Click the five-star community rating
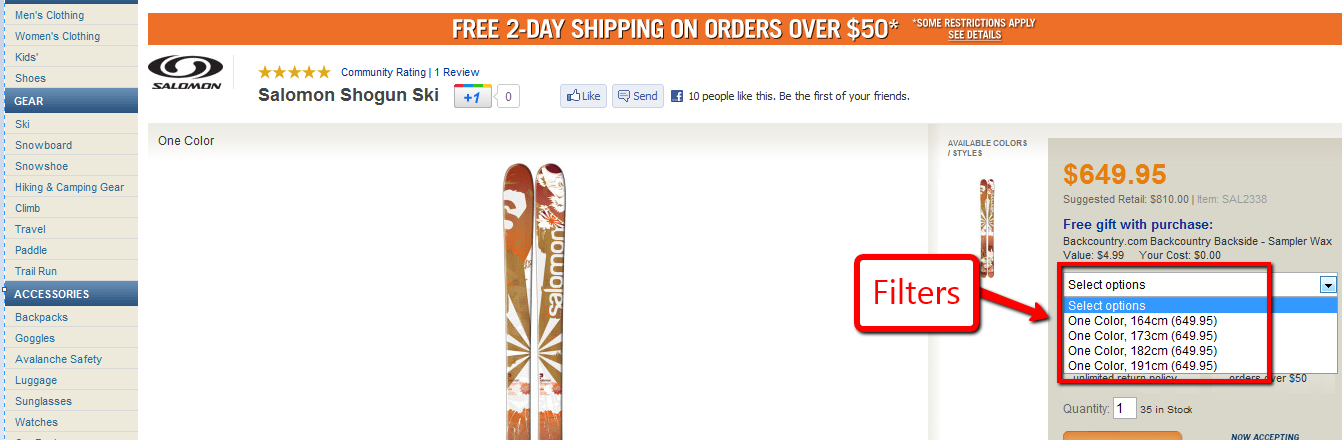The height and width of the screenshot is (440, 1342). point(294,72)
